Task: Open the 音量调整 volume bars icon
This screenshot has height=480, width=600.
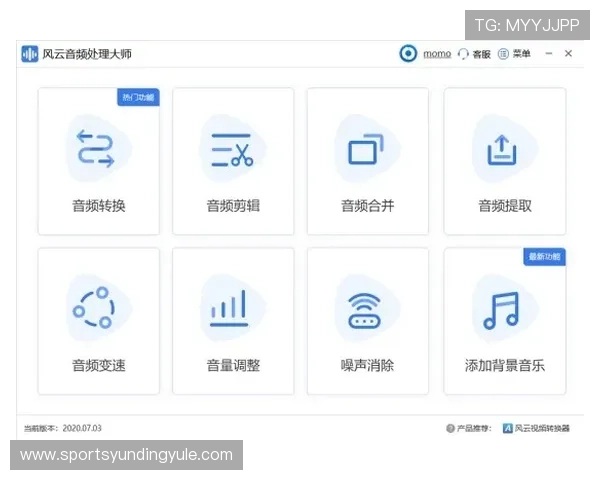Action: [229, 308]
